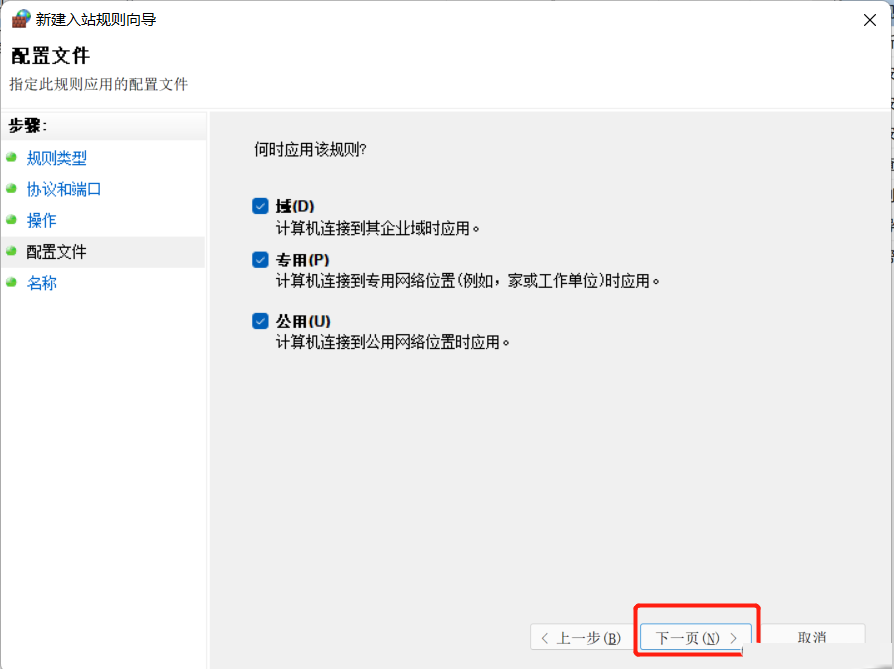Click the 配置文件 page heading
Image resolution: width=894 pixels, height=669 pixels.
[x=50, y=56]
